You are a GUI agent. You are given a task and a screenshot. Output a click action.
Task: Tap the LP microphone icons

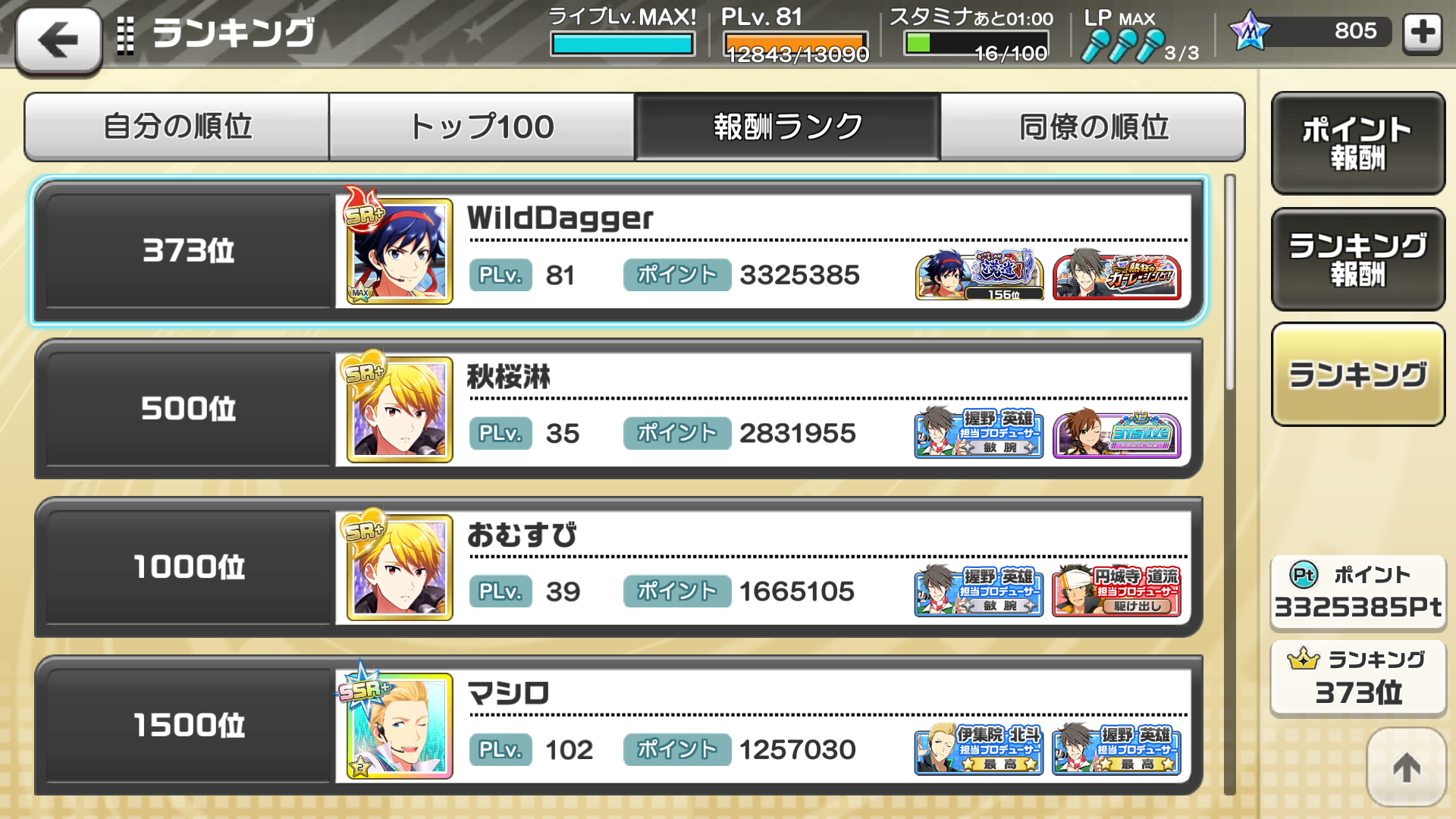pos(1122,45)
